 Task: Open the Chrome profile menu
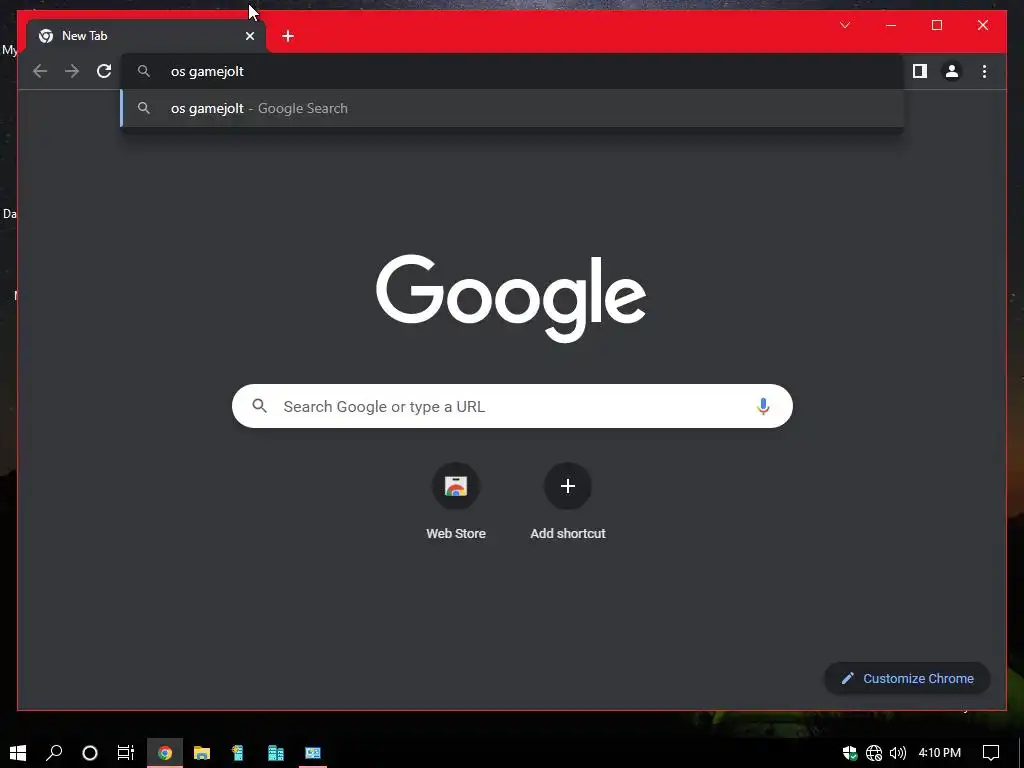(952, 71)
